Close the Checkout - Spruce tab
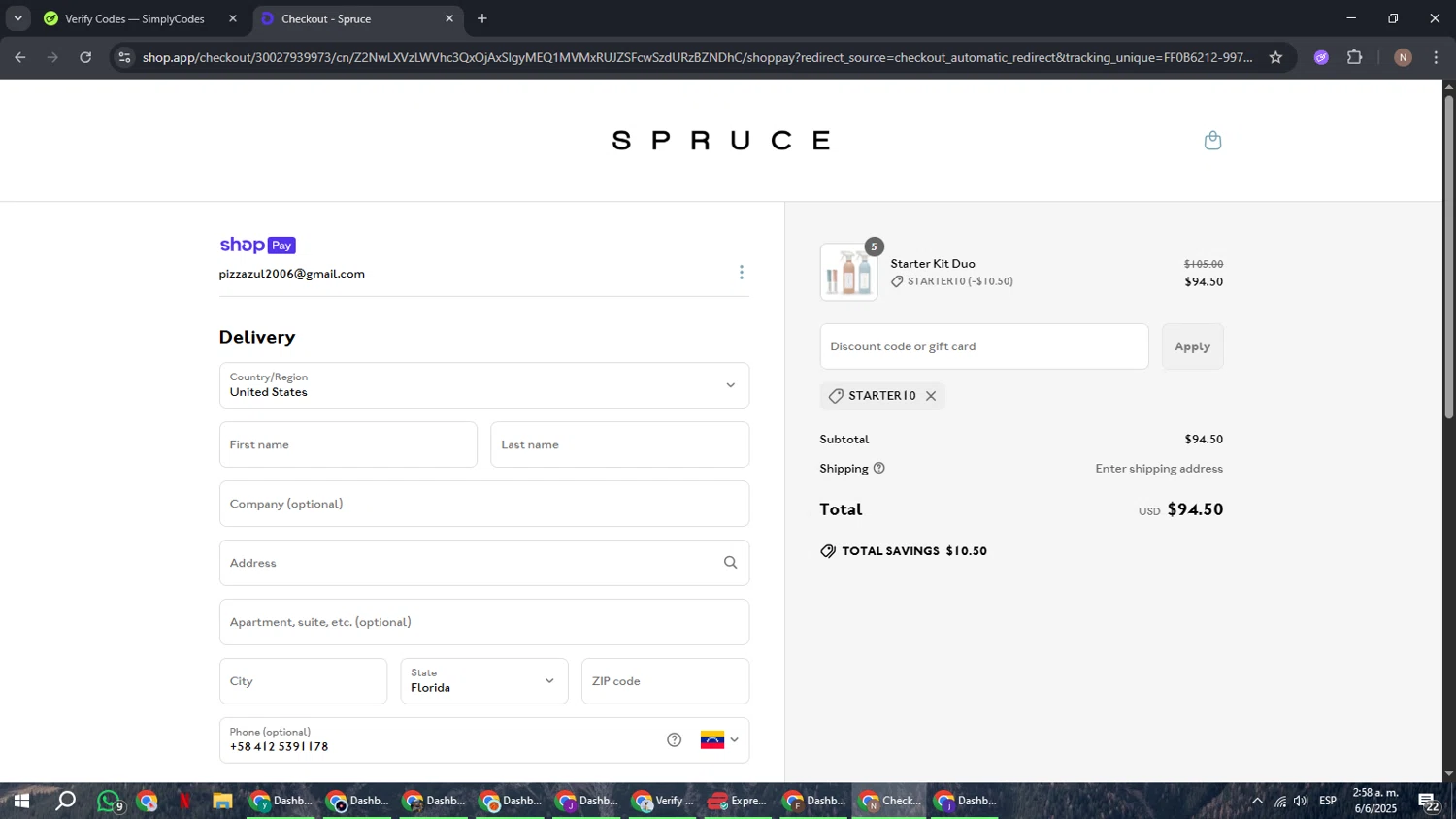The height and width of the screenshot is (819, 1456). 449,18
